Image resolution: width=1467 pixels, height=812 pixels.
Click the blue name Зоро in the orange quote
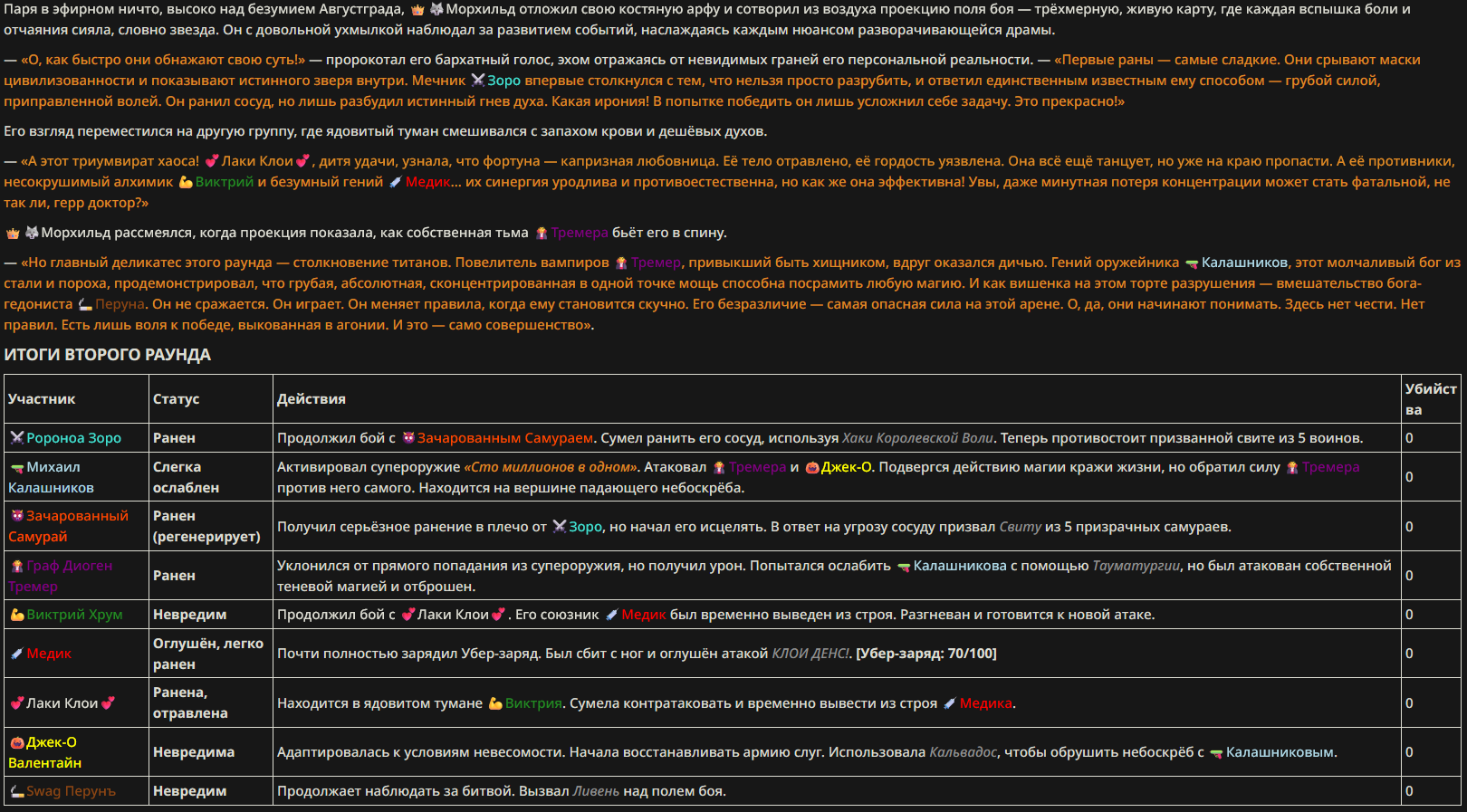(x=504, y=81)
